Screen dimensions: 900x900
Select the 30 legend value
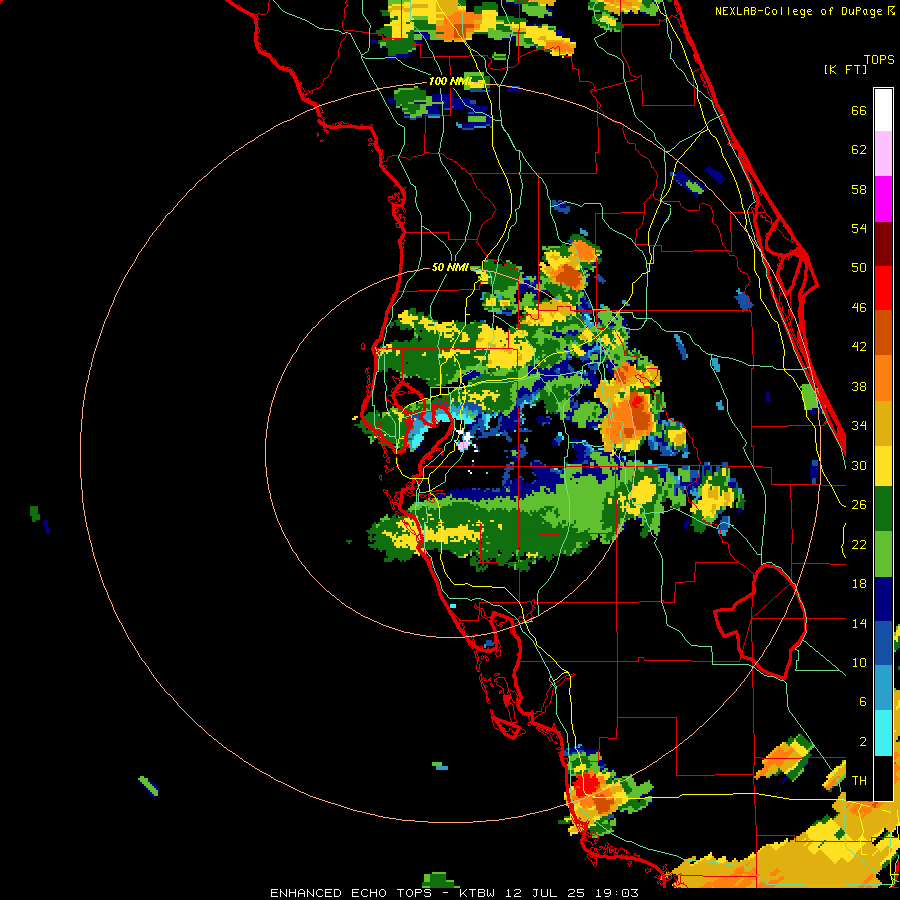tap(859, 465)
